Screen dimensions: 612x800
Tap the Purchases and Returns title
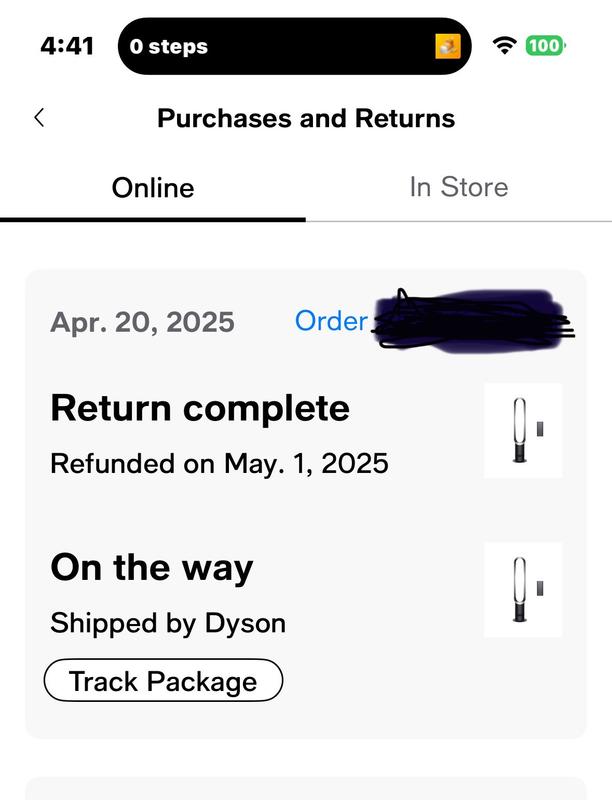tap(306, 118)
